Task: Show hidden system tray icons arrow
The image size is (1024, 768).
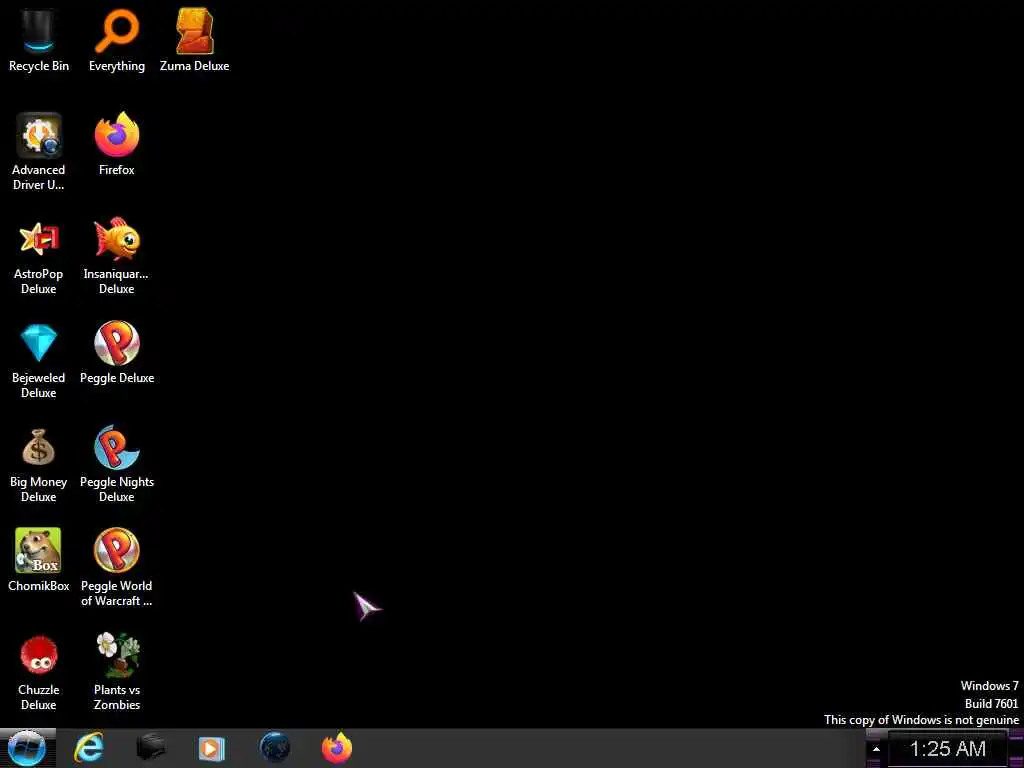Action: [876, 749]
